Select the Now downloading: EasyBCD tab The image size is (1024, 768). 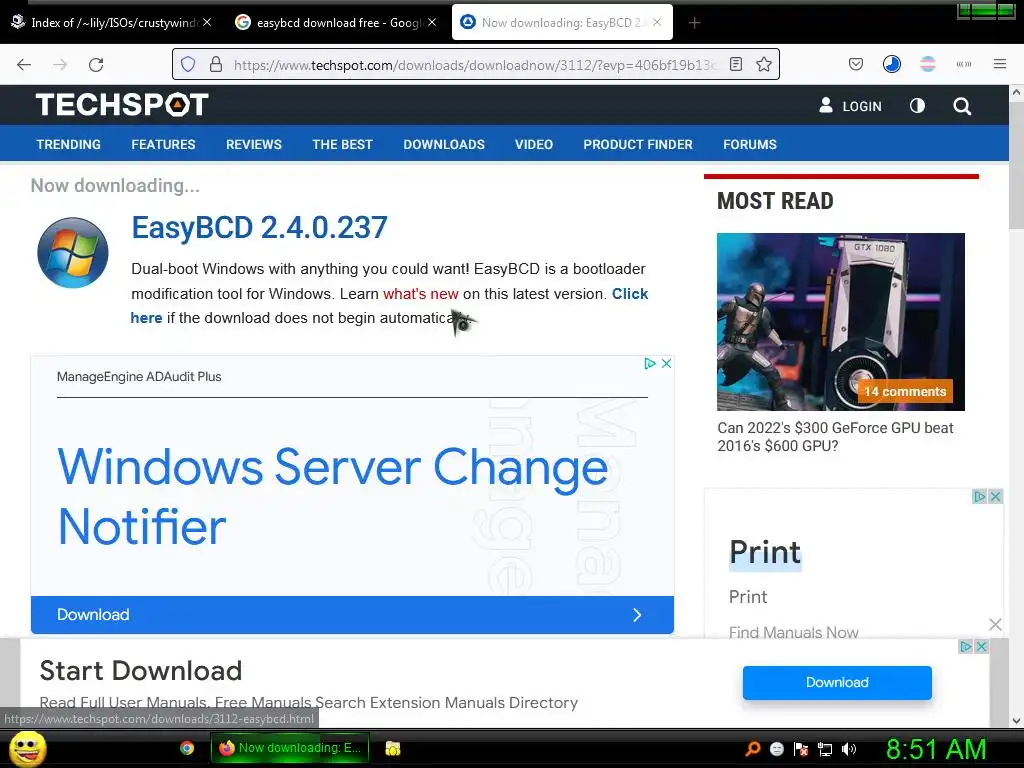[x=562, y=23]
